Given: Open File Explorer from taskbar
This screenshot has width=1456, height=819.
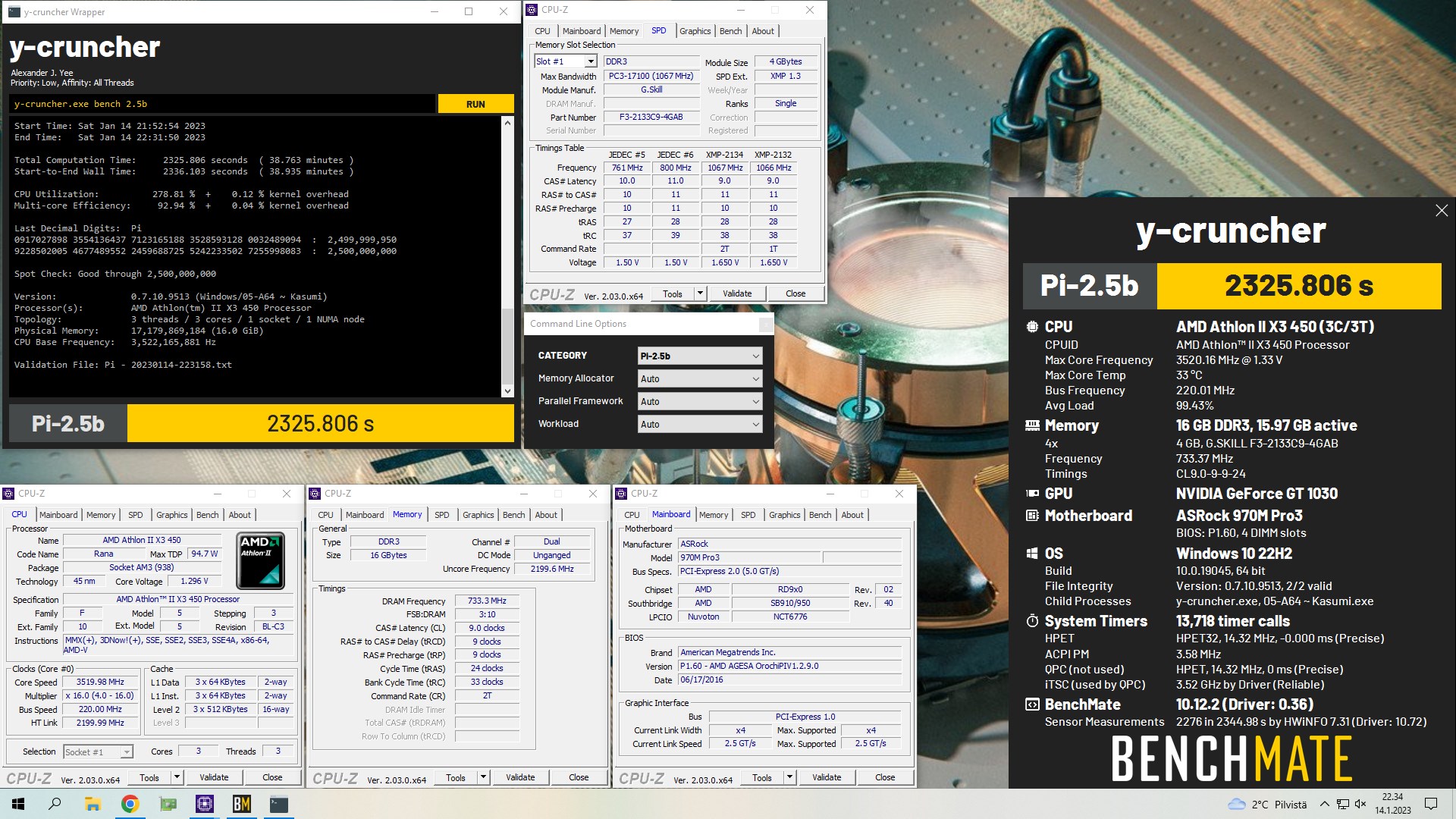Looking at the screenshot, I should [93, 804].
